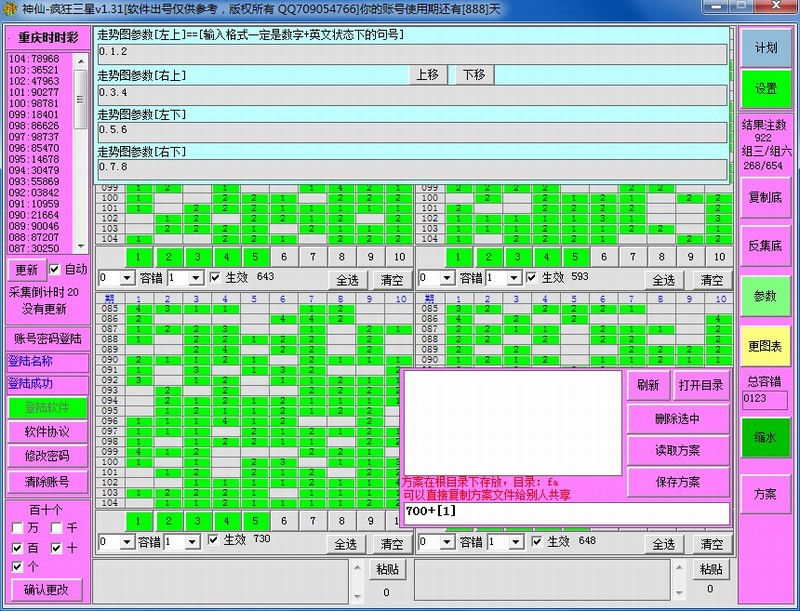Open the directory with 打开目录
The height and width of the screenshot is (611, 800).
click(700, 385)
